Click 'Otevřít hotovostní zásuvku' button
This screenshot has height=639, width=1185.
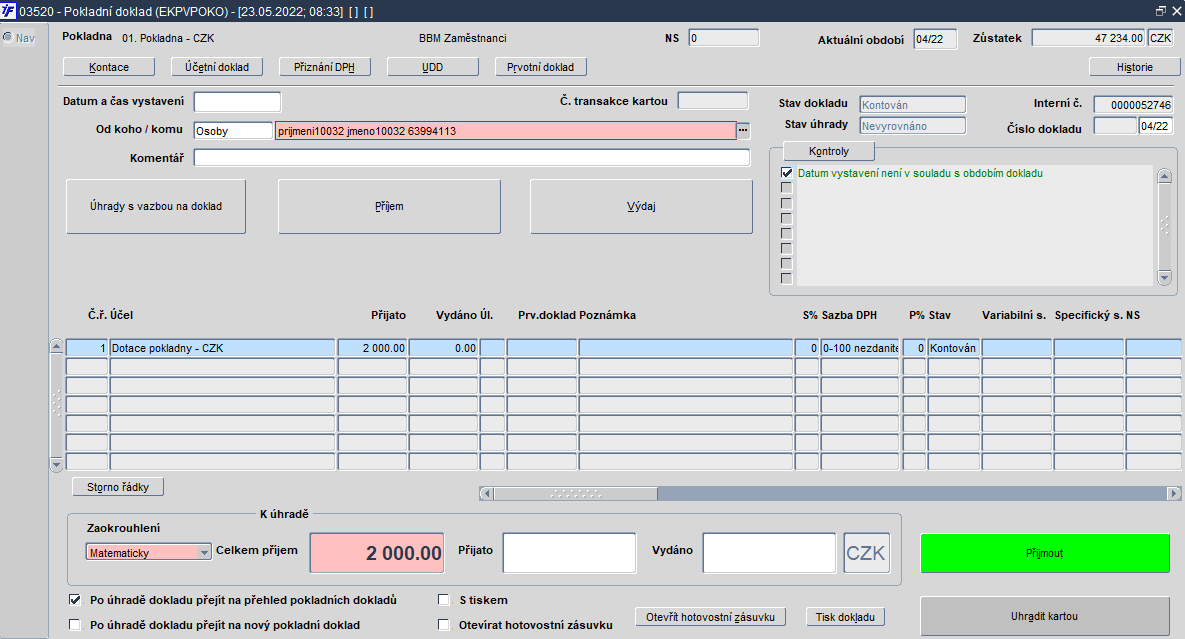[x=710, y=617]
